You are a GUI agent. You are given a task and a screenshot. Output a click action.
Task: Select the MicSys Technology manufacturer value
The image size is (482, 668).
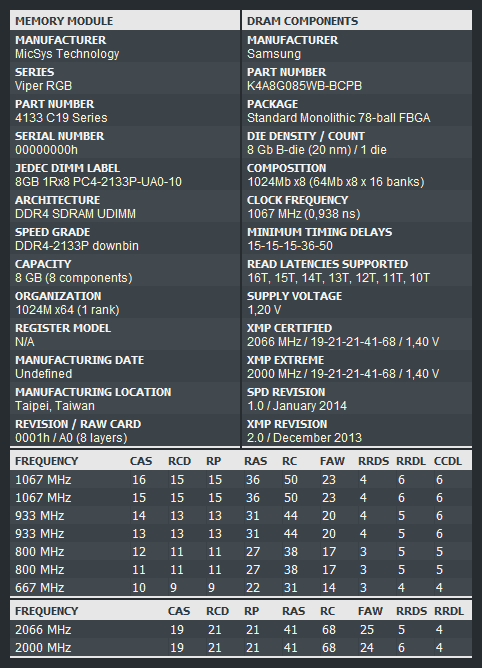pos(67,54)
